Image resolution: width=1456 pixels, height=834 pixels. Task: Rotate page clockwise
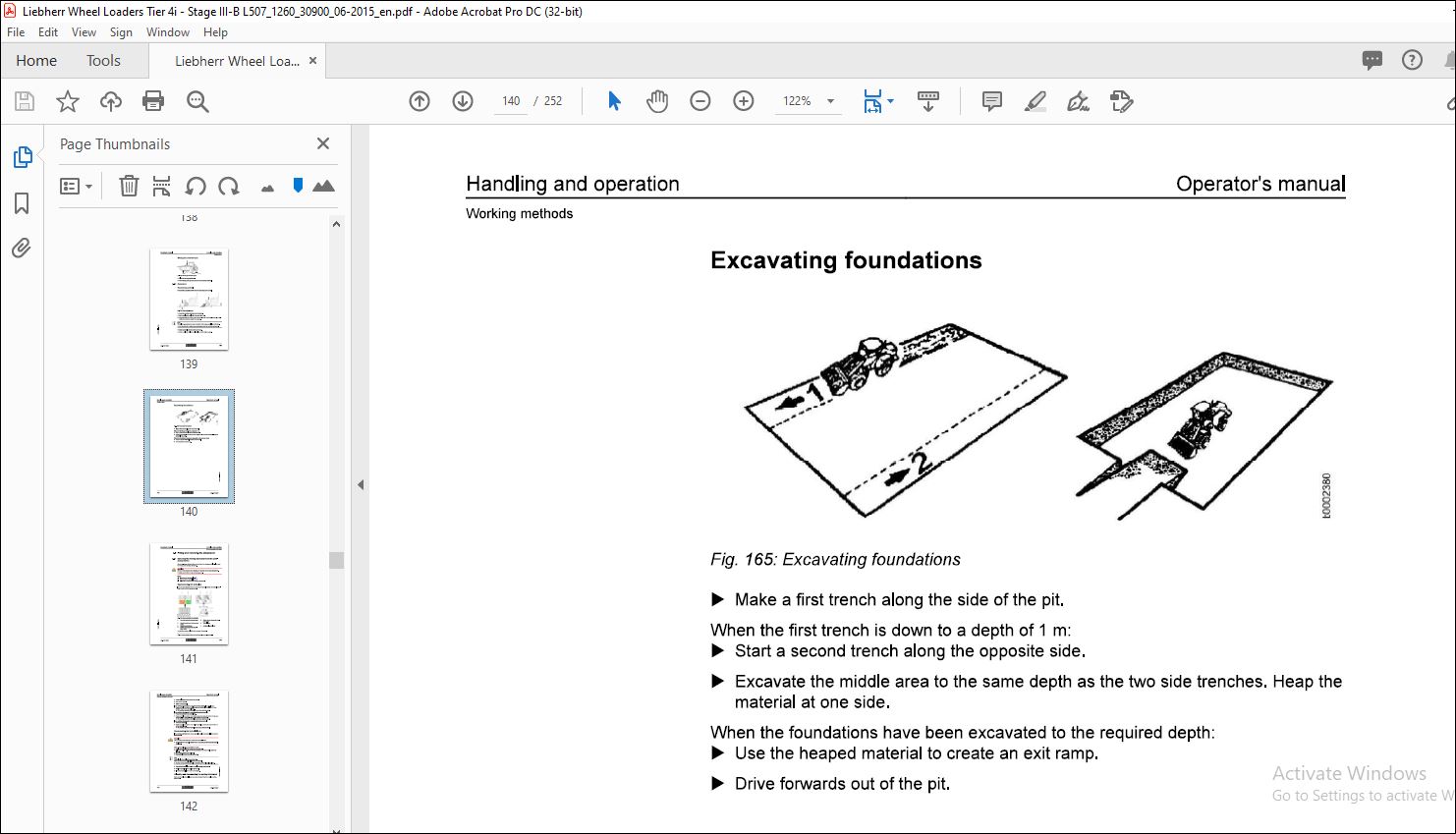(x=229, y=186)
